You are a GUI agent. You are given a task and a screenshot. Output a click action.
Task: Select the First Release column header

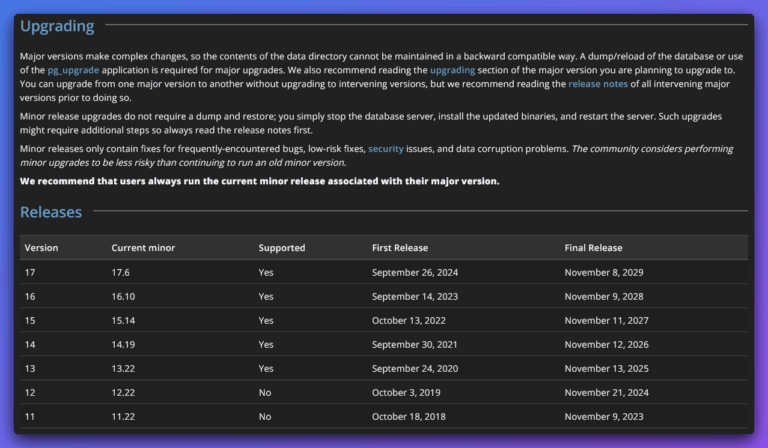point(400,248)
